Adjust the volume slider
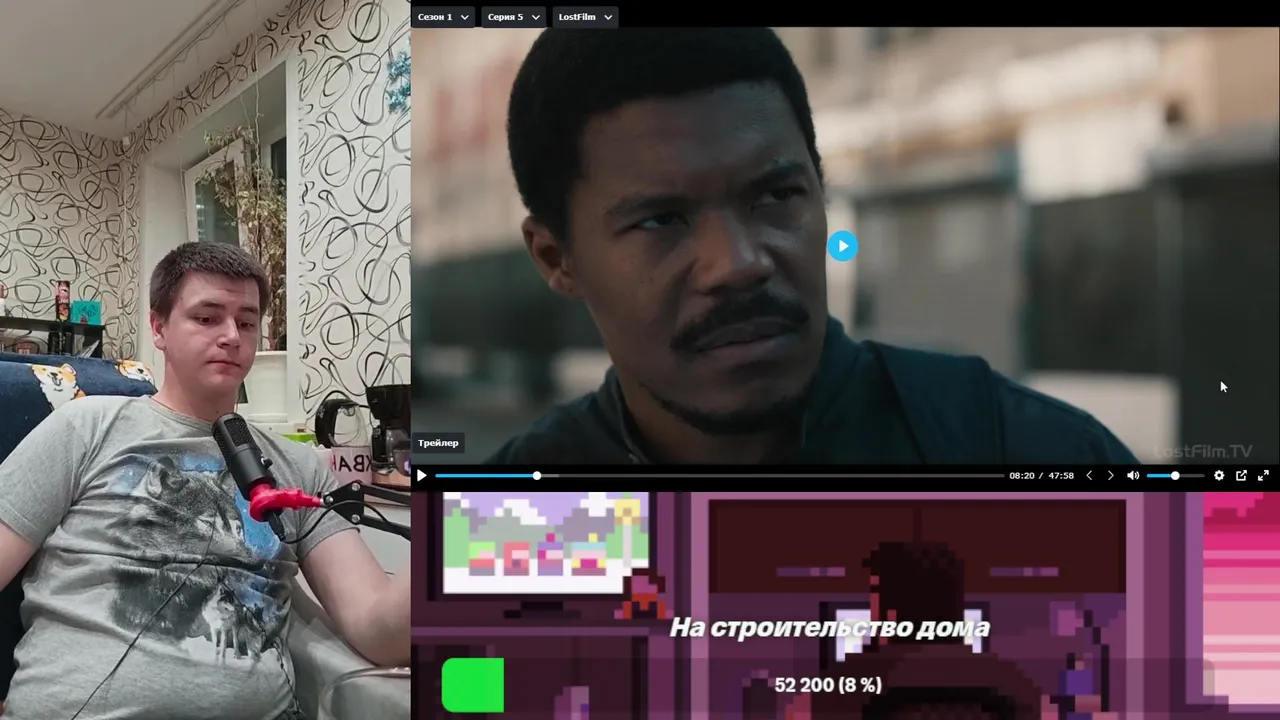 click(1175, 476)
